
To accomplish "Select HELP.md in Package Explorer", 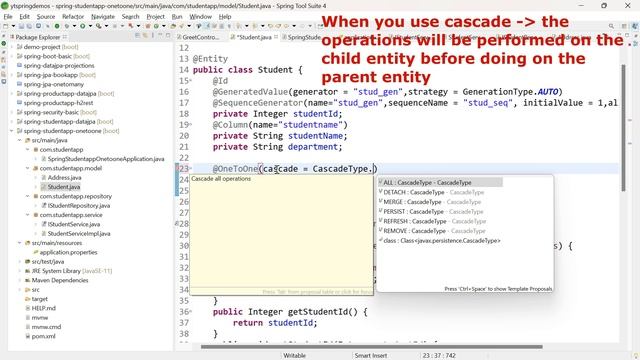I will pyautogui.click(x=44, y=308).
